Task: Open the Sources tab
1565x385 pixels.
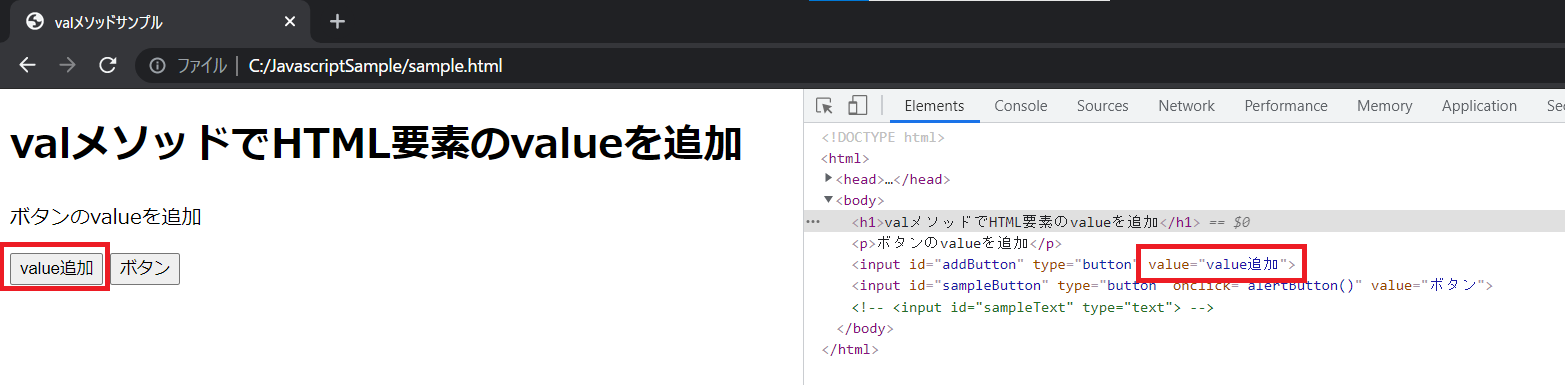Action: point(1103,106)
